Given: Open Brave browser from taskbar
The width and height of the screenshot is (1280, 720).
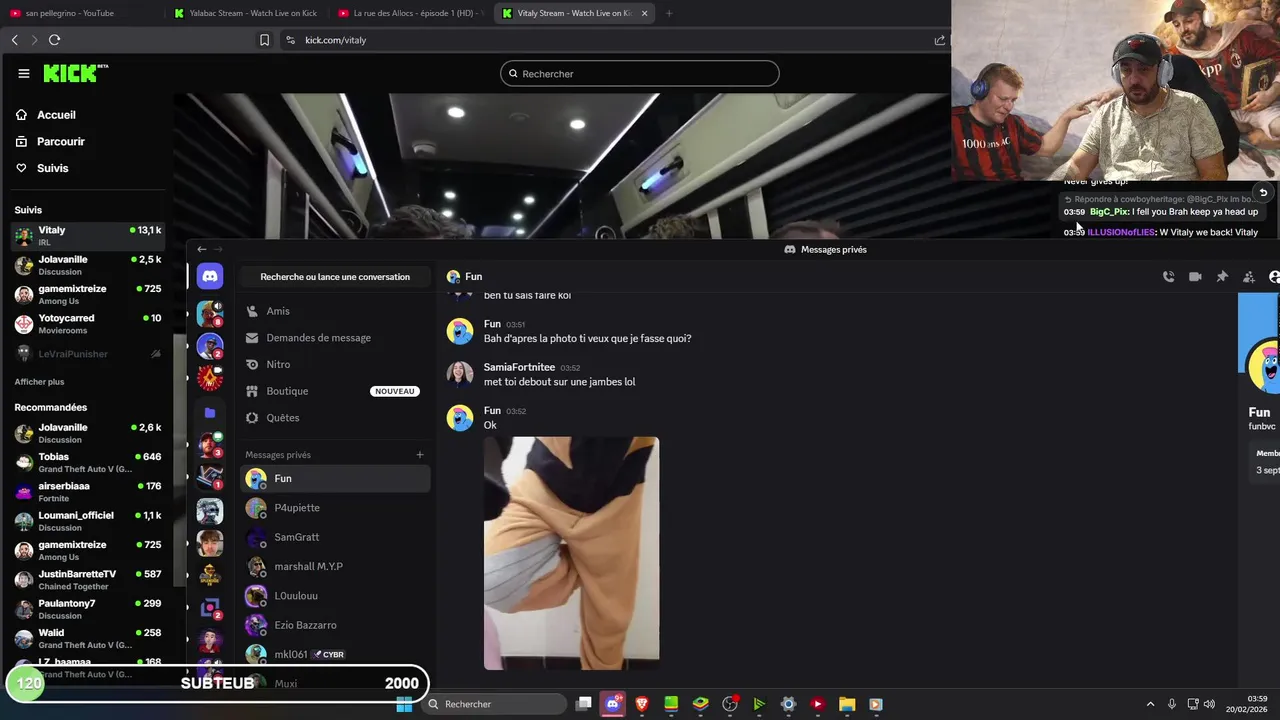Looking at the screenshot, I should [642, 704].
